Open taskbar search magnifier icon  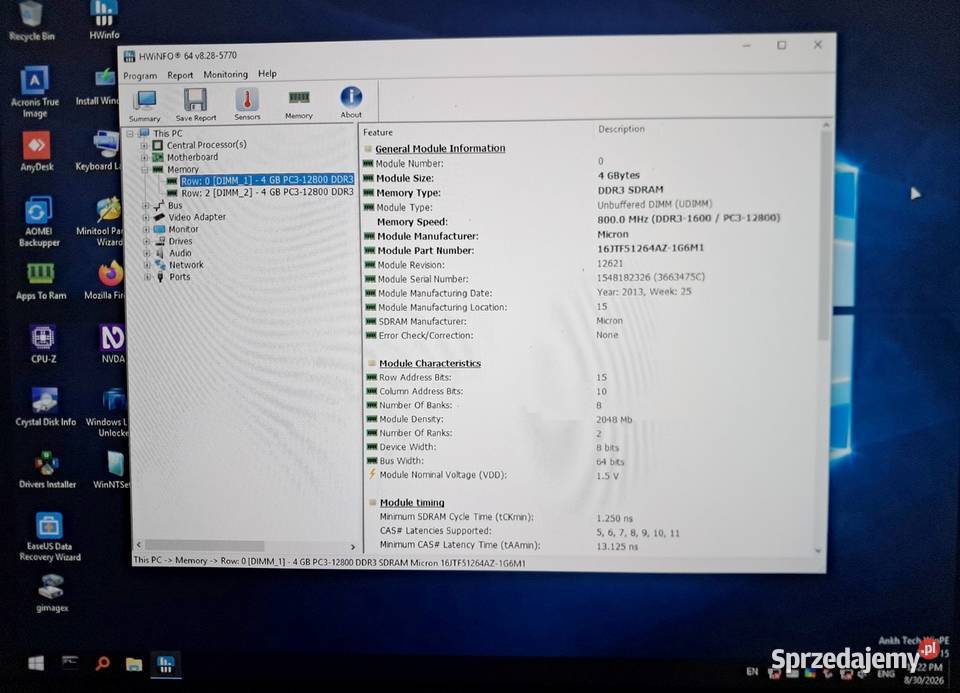pos(102,663)
